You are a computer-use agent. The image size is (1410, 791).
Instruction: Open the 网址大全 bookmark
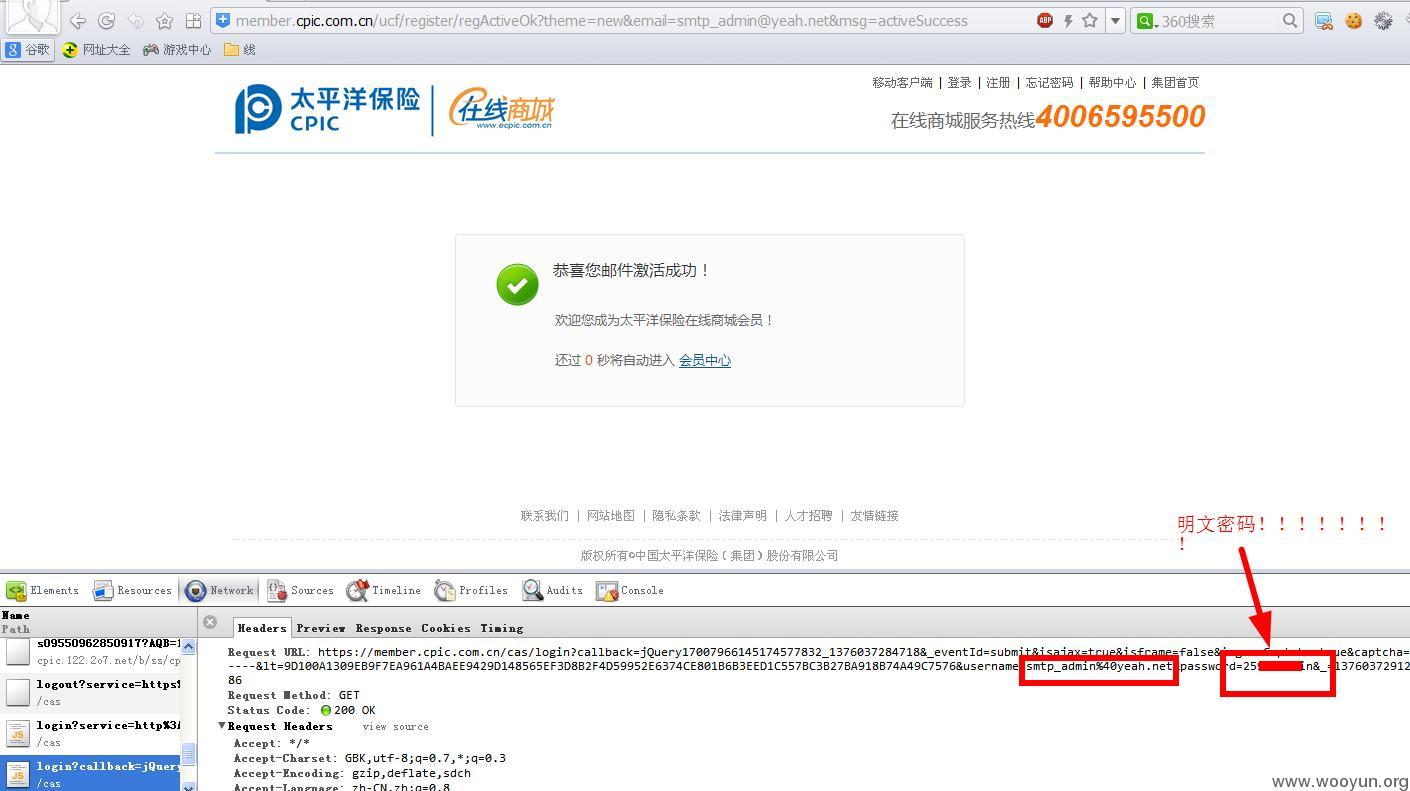pos(97,49)
